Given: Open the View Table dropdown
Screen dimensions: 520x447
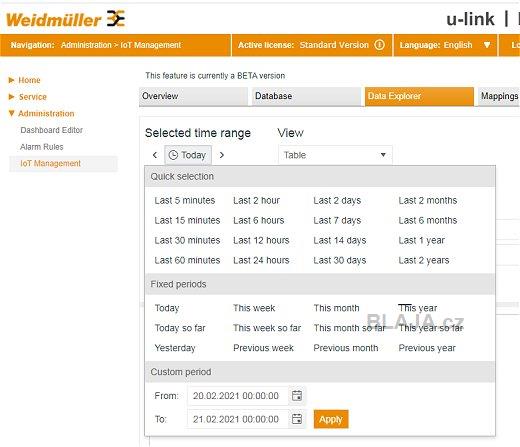Looking at the screenshot, I should pyautogui.click(x=335, y=155).
